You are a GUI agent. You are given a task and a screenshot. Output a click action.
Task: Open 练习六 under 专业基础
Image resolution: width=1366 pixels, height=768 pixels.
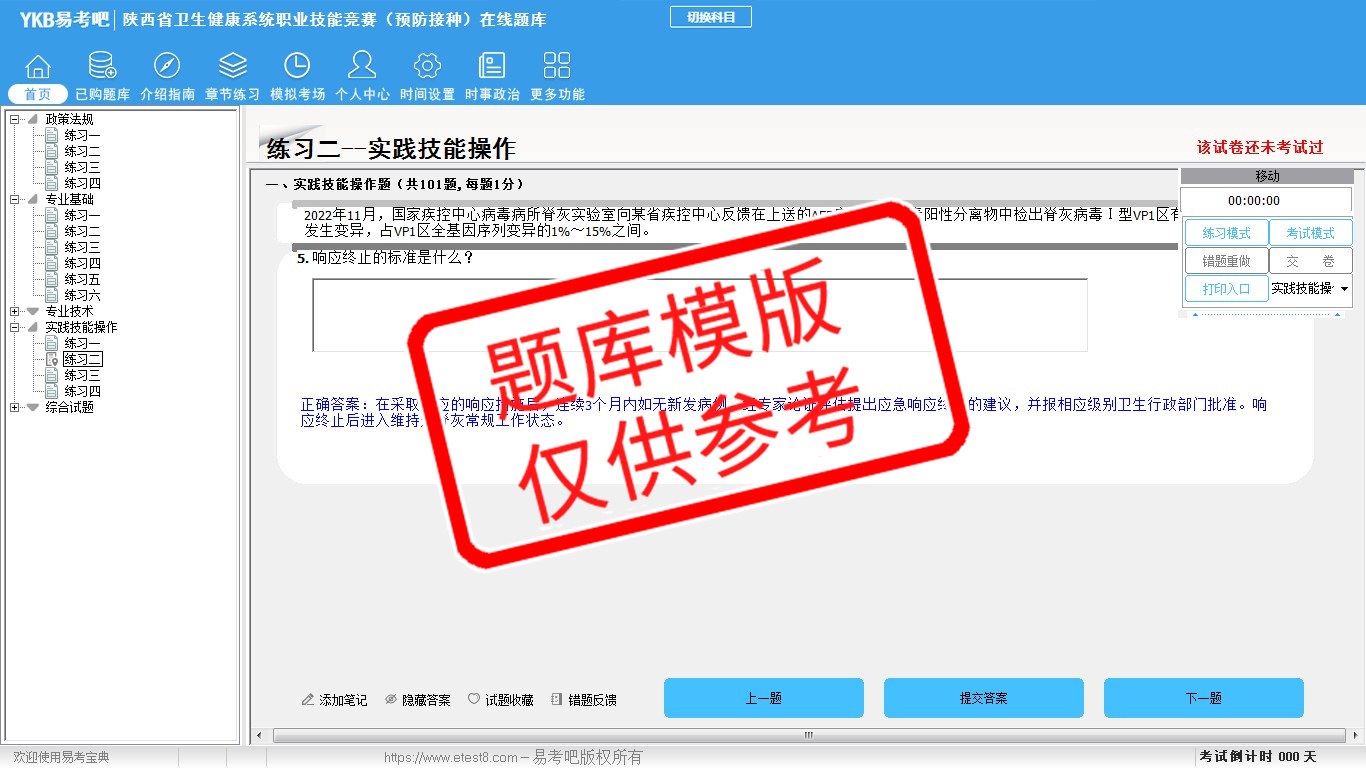click(x=82, y=295)
